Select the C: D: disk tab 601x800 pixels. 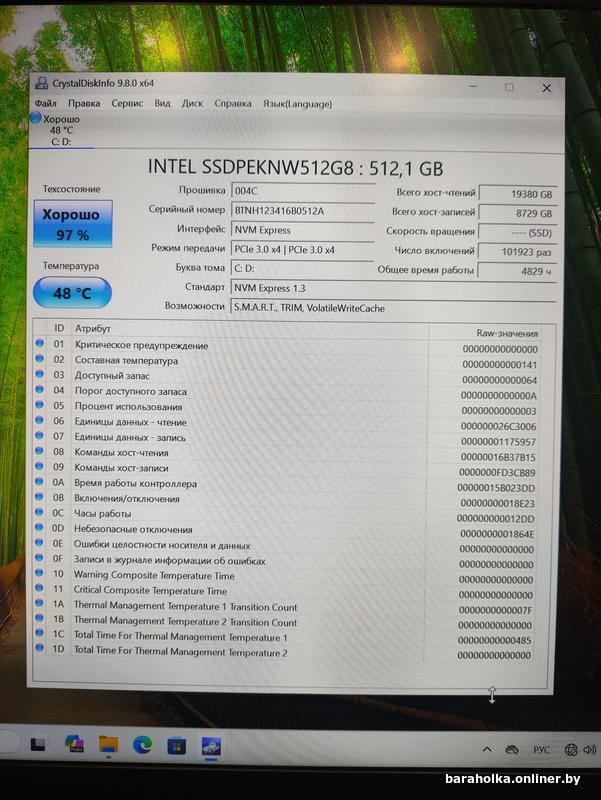(x=61, y=131)
